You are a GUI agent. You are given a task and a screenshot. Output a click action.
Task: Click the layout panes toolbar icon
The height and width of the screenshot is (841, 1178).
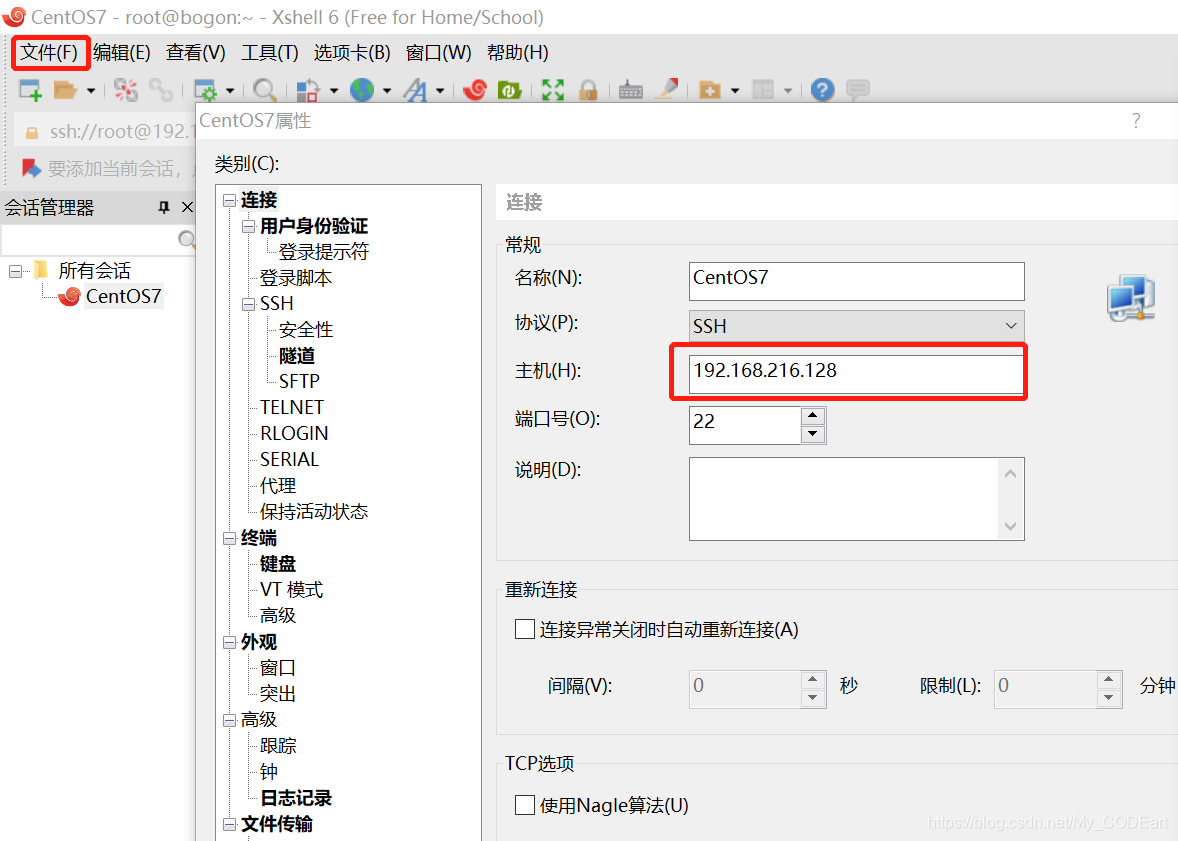point(763,90)
